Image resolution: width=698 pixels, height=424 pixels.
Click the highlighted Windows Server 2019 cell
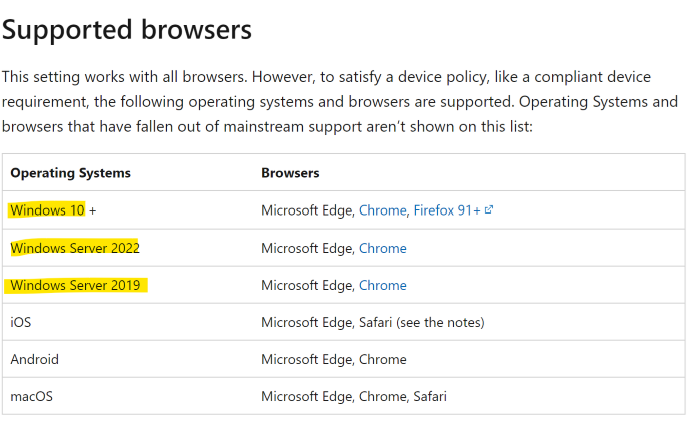coord(75,285)
